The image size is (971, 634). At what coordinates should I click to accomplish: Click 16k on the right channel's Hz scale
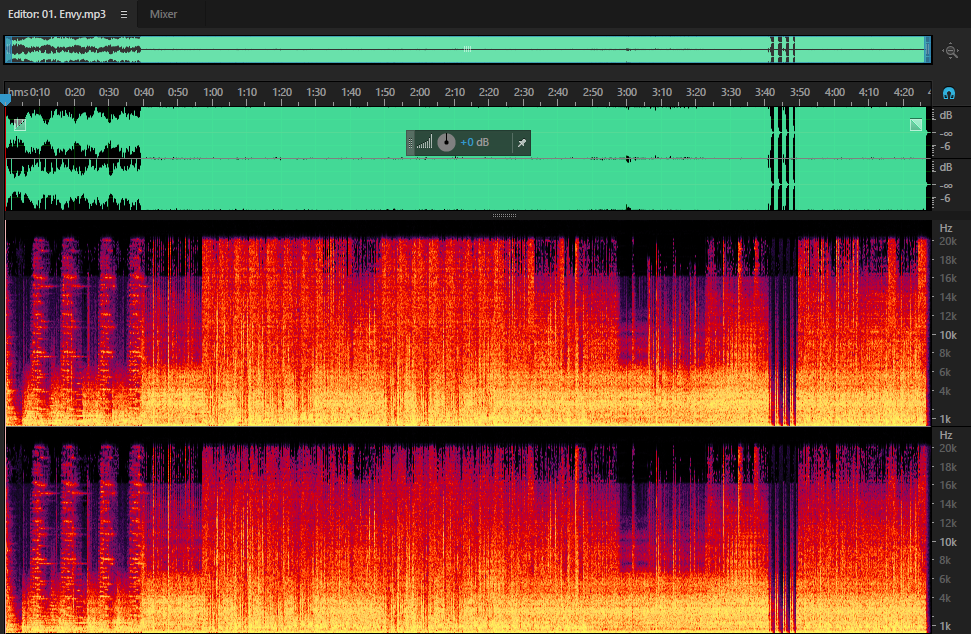coord(947,485)
